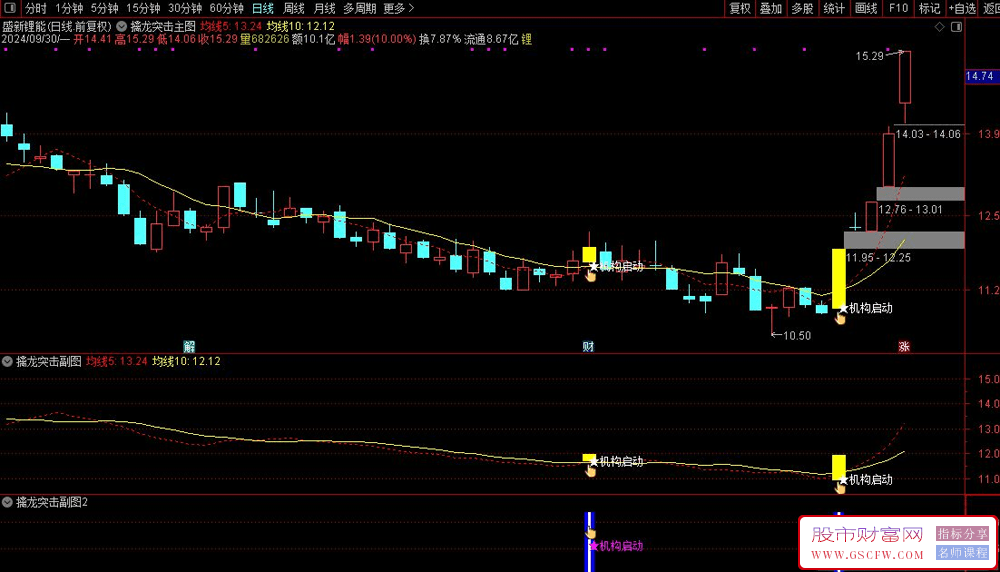
Task: Click the 11.95 - 12.25 gap label
Action: pos(878,258)
